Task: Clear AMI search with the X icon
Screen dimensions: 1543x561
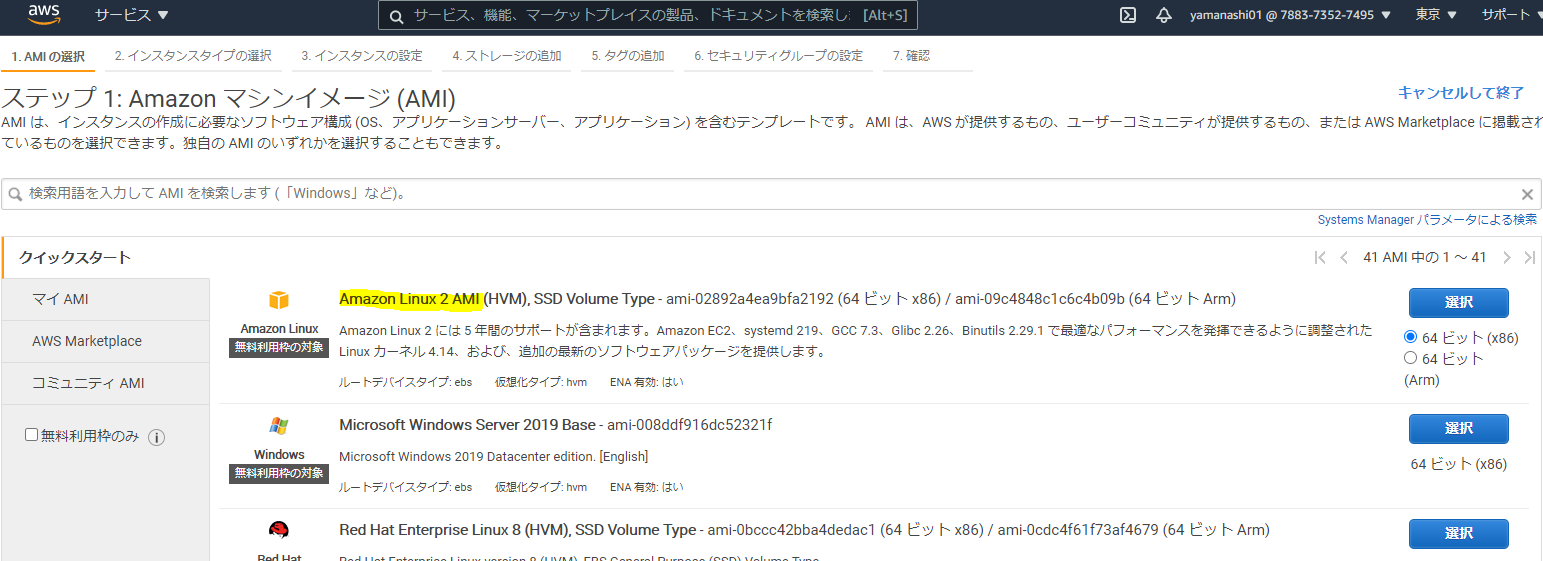Action: pos(1527,195)
